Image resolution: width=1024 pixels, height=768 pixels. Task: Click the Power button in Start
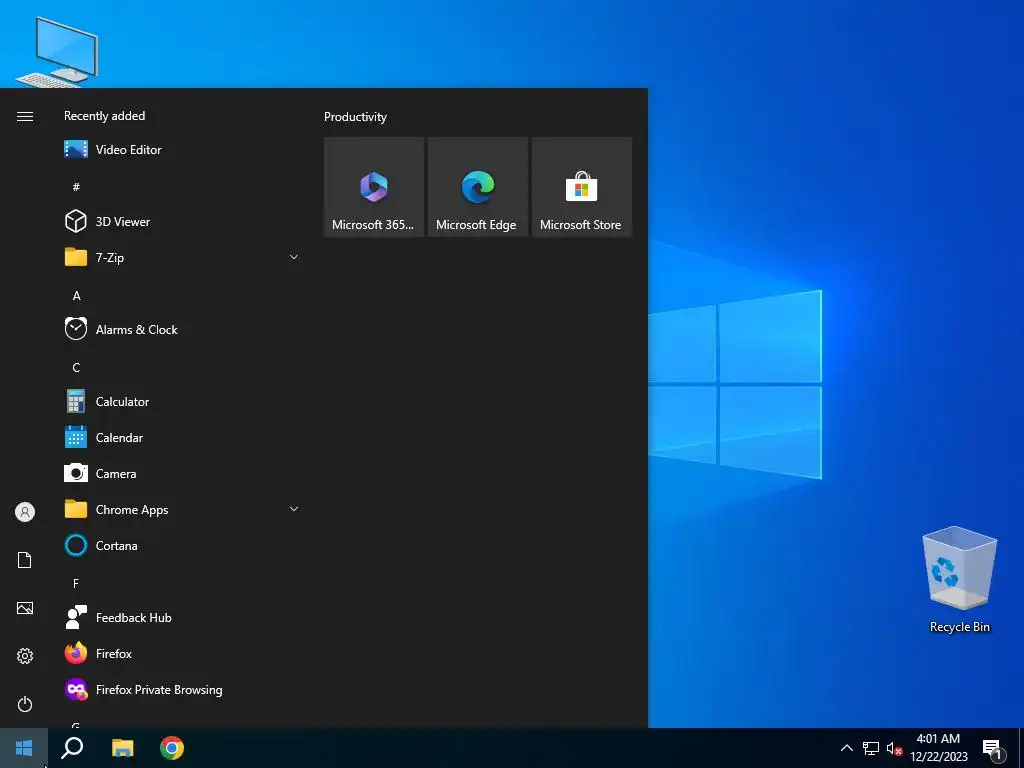tap(25, 704)
